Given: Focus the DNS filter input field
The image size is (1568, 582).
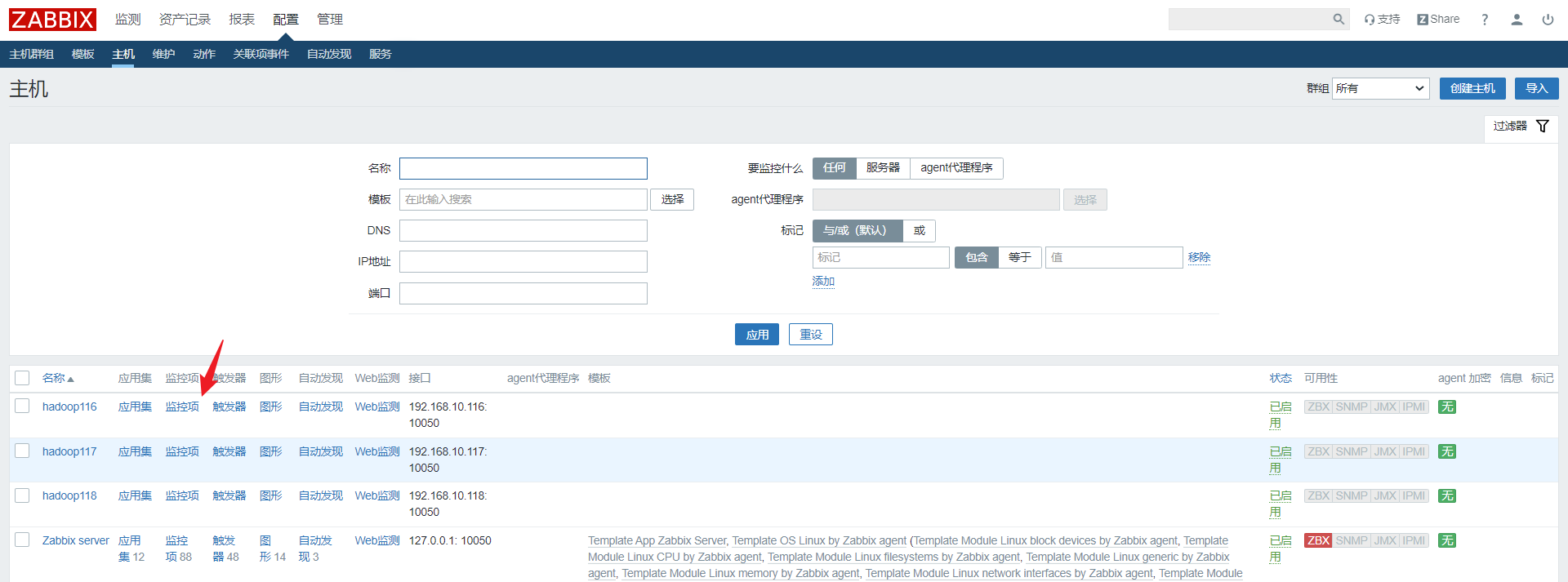Looking at the screenshot, I should pyautogui.click(x=523, y=230).
